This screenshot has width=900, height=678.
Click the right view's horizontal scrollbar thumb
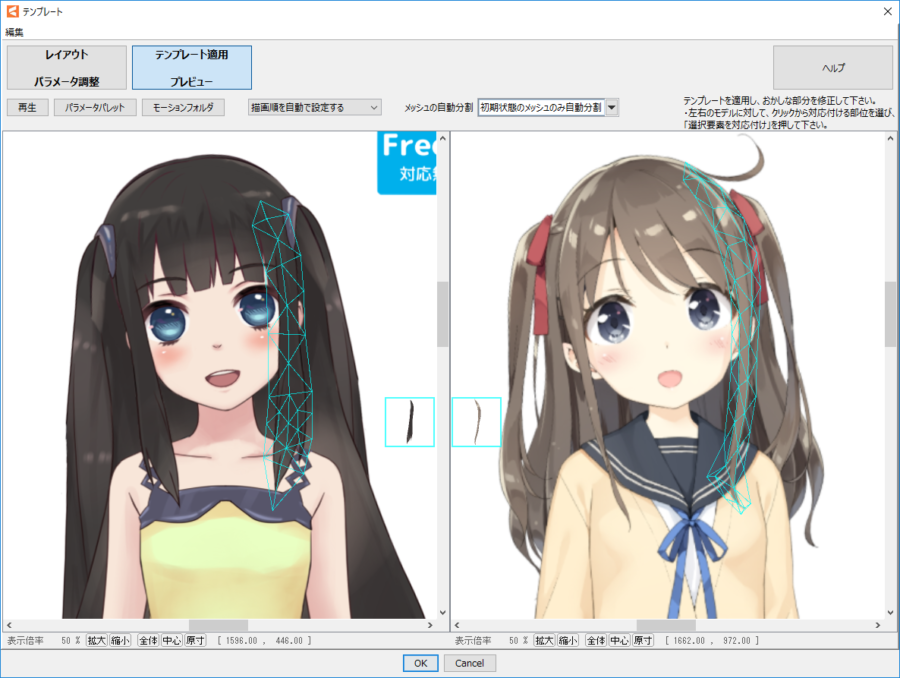(x=666, y=625)
